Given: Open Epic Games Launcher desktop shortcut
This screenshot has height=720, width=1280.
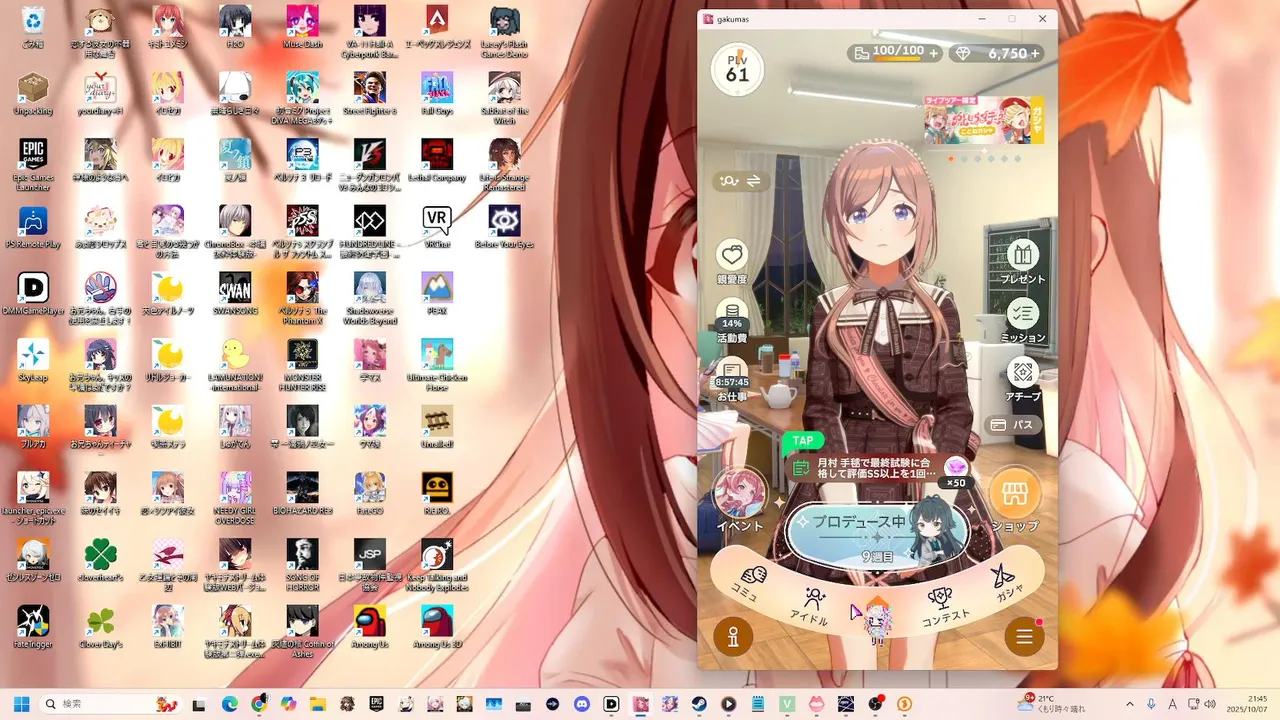Looking at the screenshot, I should tap(33, 165).
